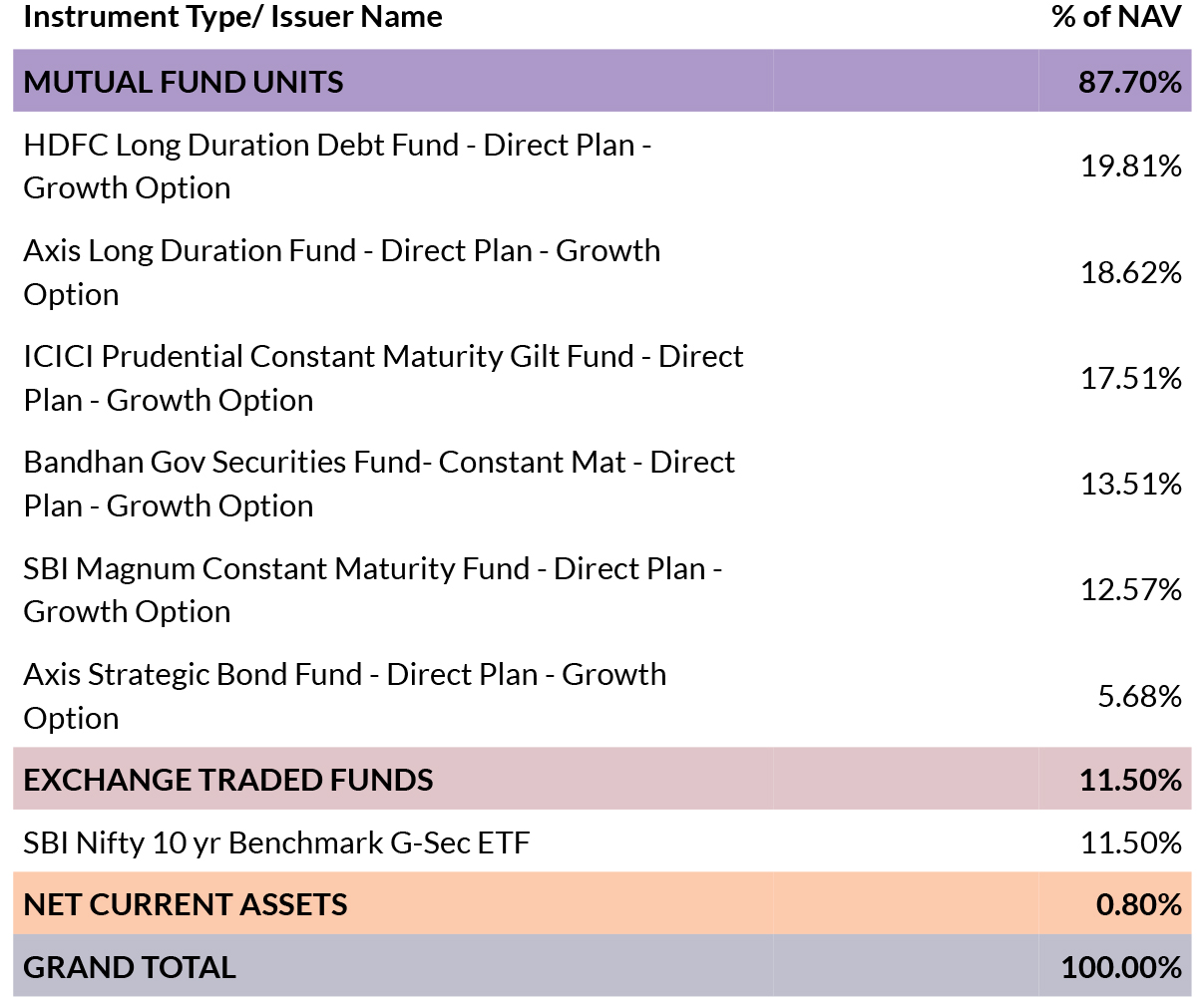Select Axis Long Duration Fund entry
This screenshot has height=1003, width=1204.
(342, 271)
